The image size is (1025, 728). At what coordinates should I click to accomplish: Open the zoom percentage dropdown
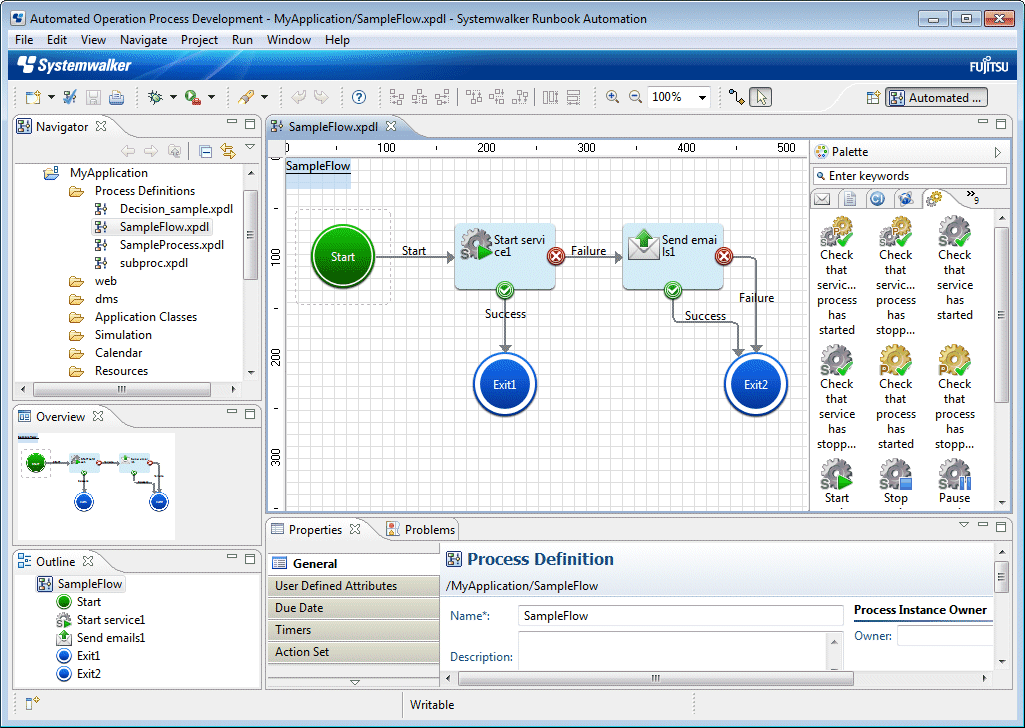click(702, 97)
